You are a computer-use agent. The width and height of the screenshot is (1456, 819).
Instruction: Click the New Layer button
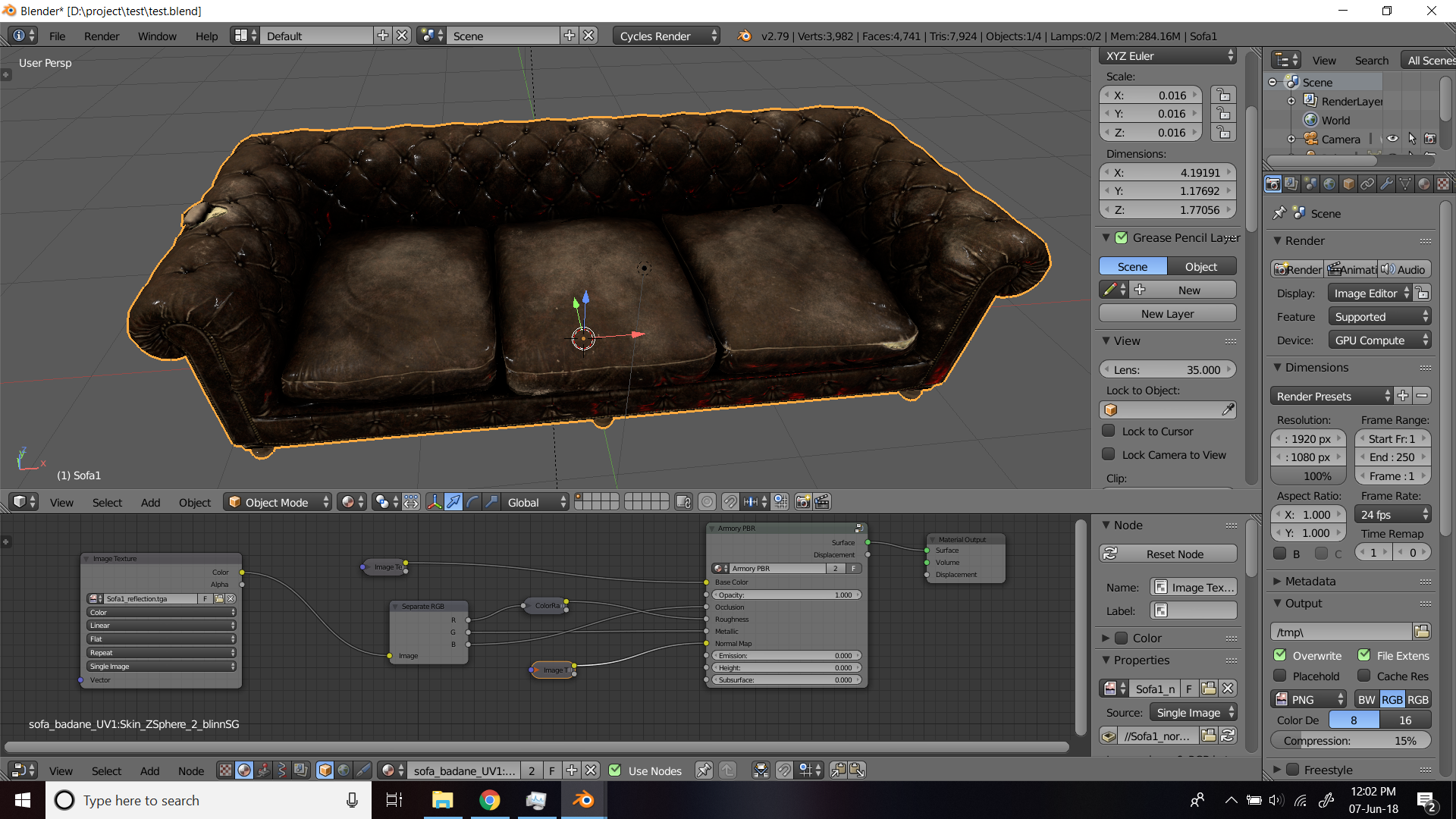tap(1167, 312)
